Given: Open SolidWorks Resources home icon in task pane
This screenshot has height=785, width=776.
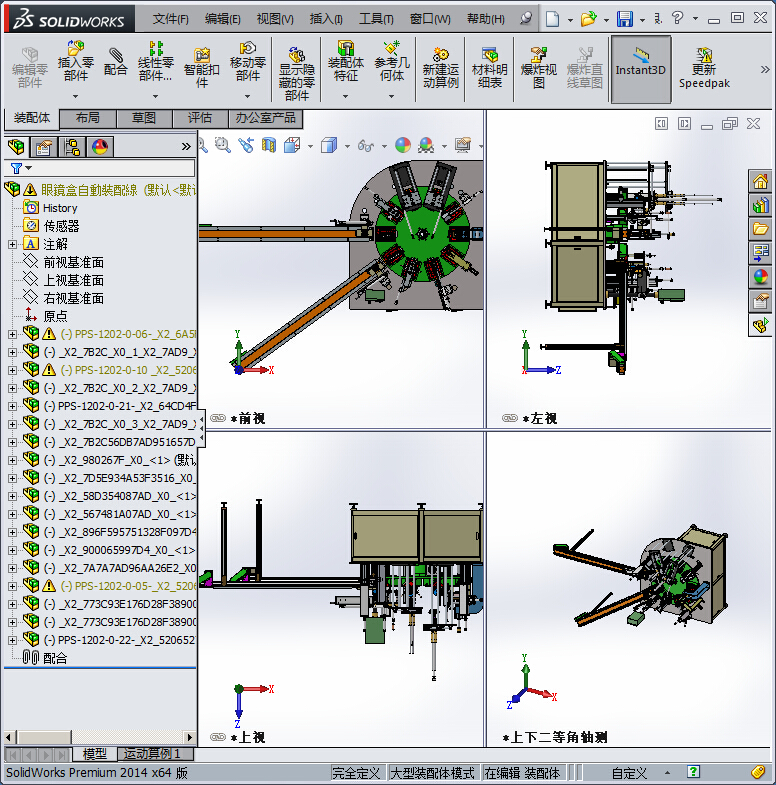Looking at the screenshot, I should click(760, 181).
